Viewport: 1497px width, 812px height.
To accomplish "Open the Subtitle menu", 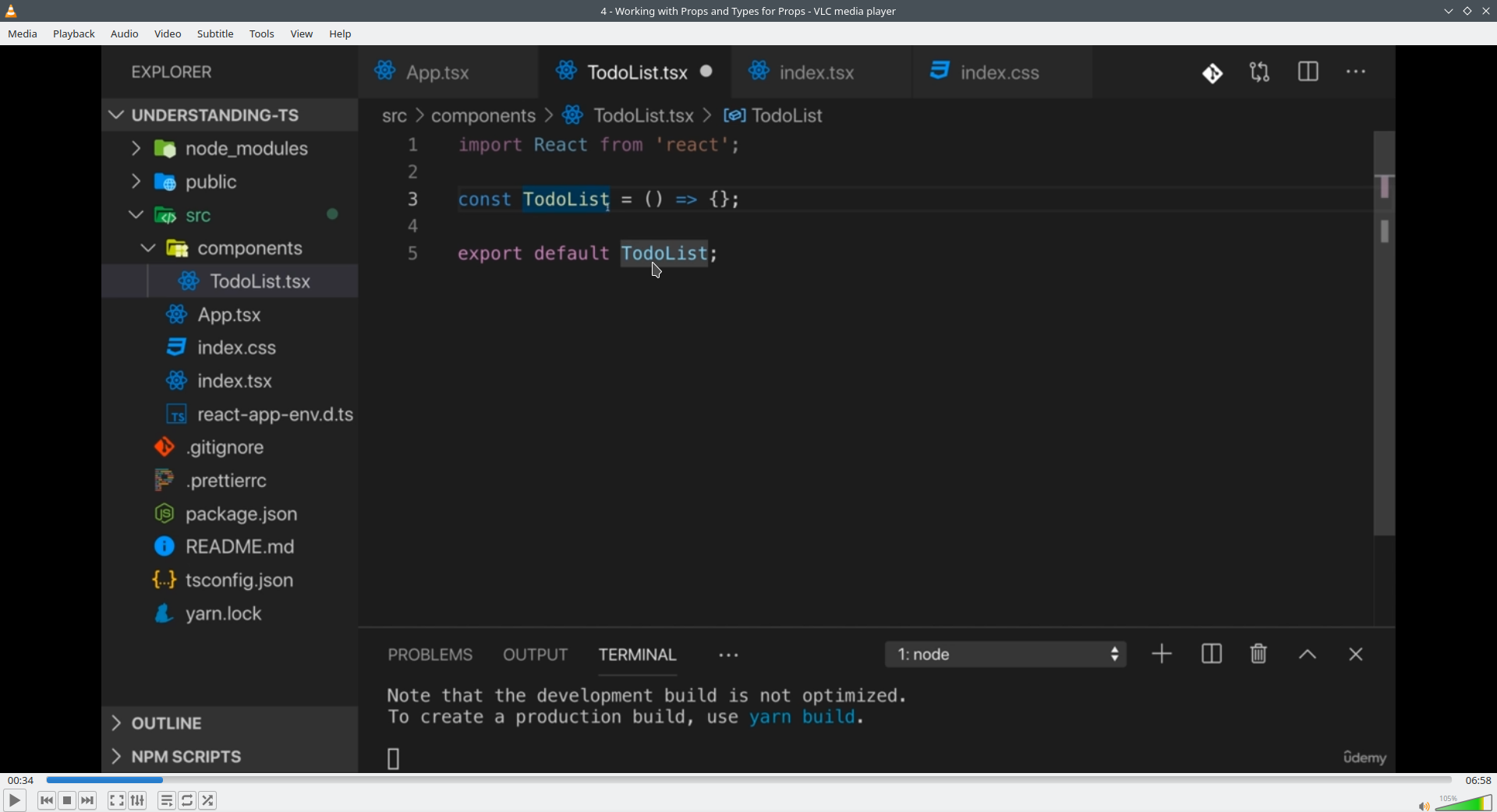I will [x=215, y=34].
